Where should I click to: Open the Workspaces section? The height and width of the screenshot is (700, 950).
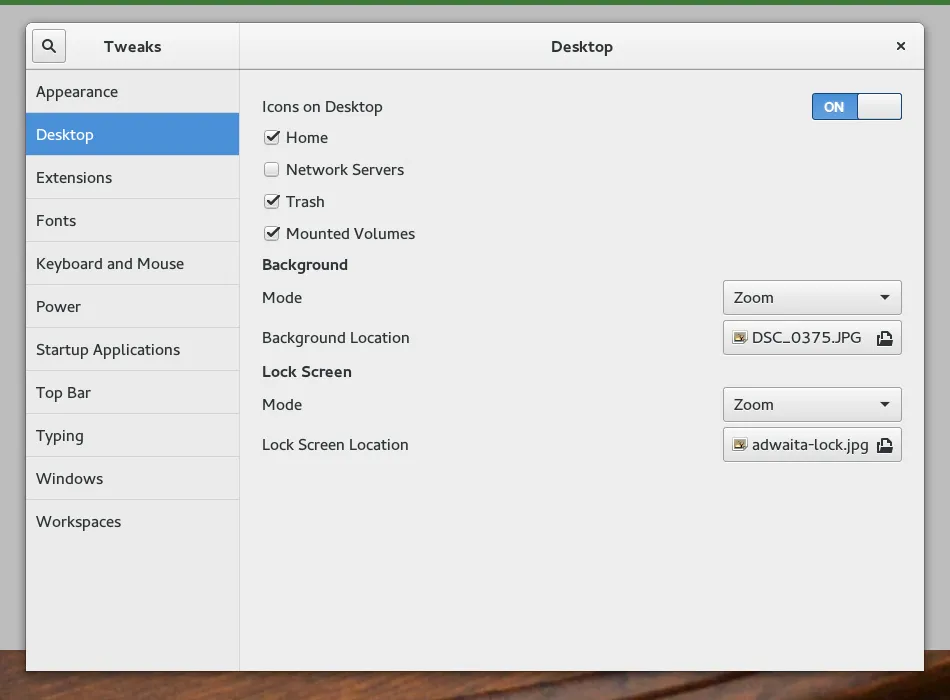point(133,522)
